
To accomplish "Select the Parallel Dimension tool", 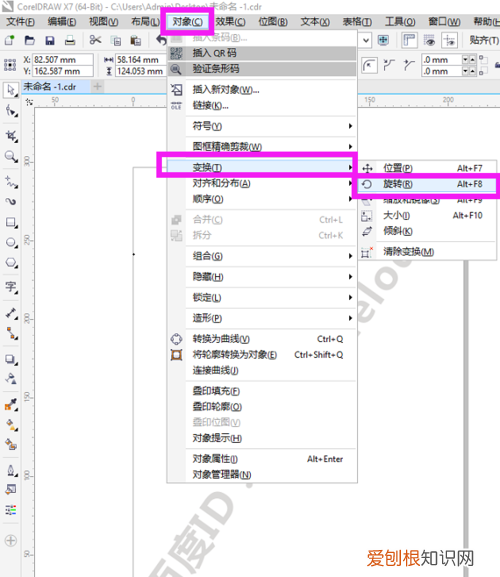I will 11,313.
